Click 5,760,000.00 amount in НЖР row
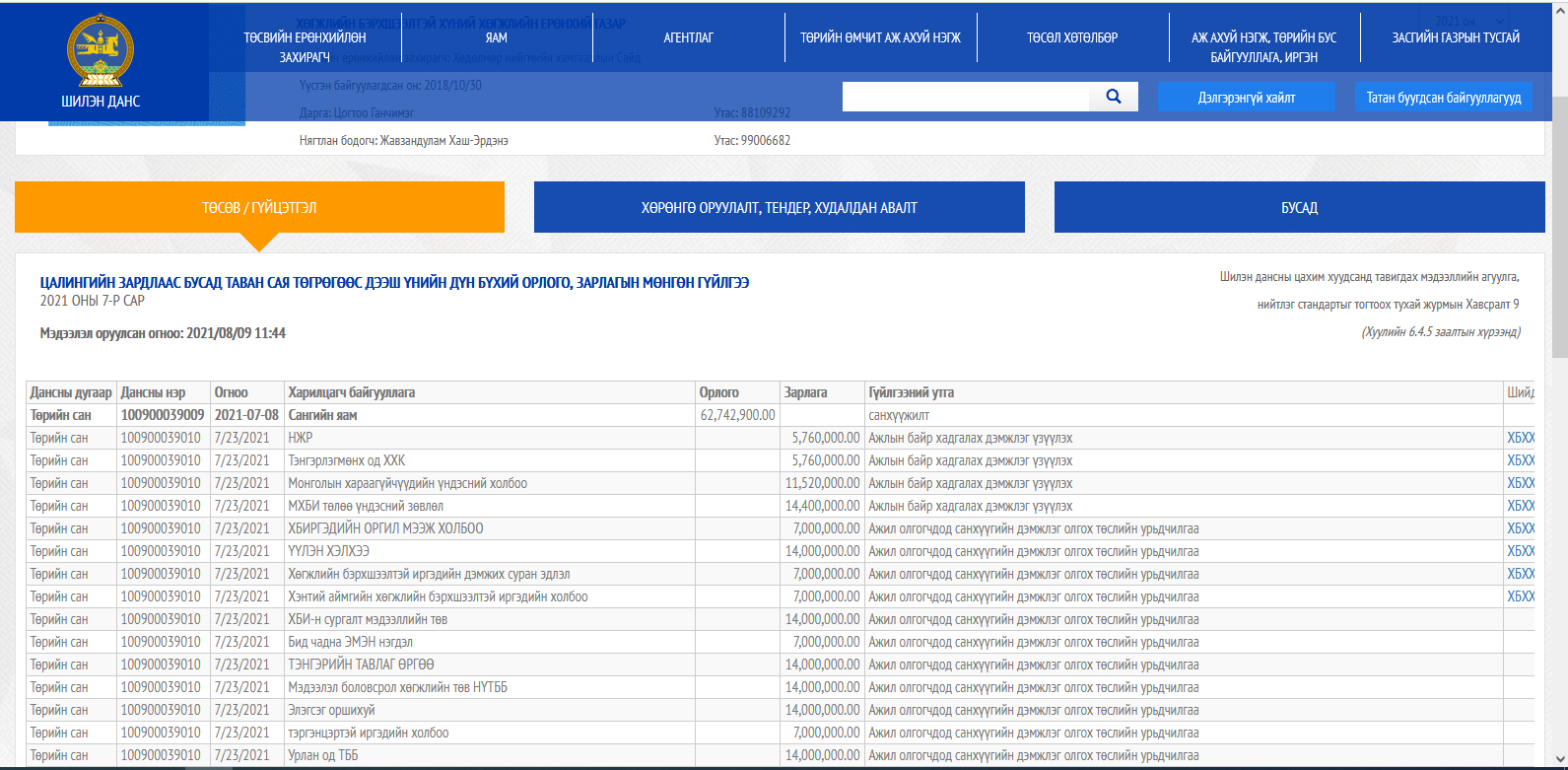 pos(826,438)
